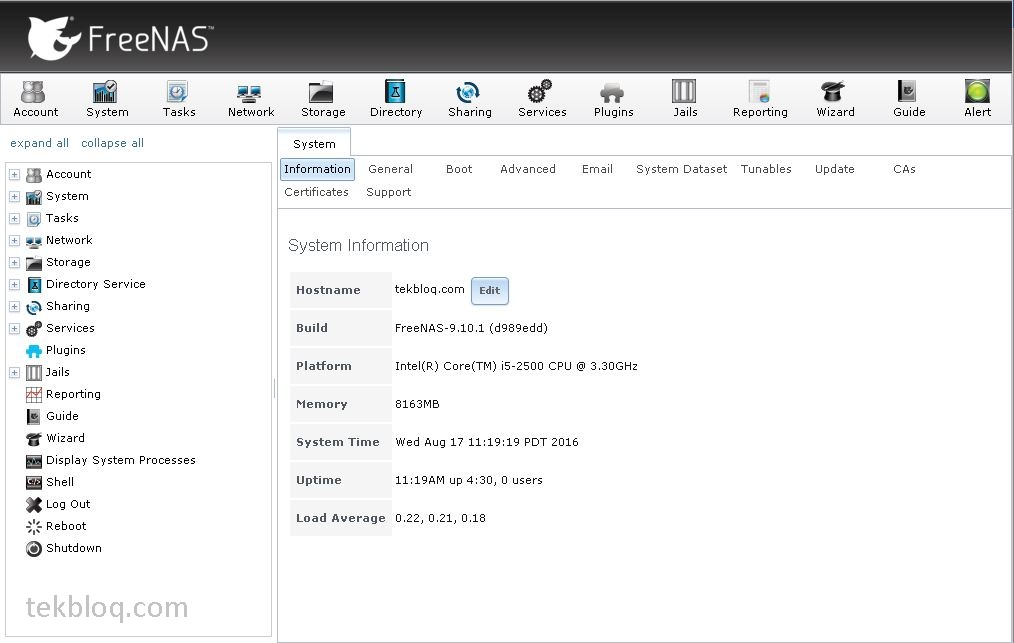This screenshot has height=643, width=1014.
Task: Check the green Alert indicator
Action: 977,99
